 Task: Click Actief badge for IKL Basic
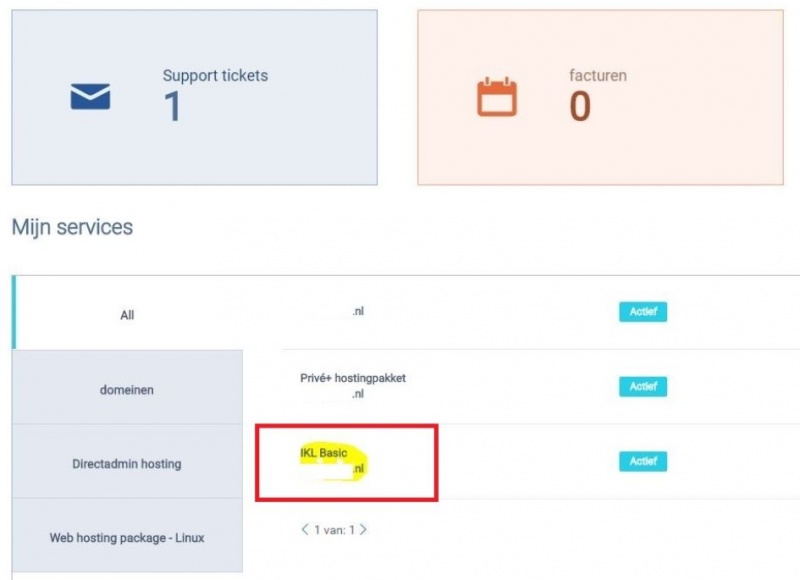pos(643,461)
